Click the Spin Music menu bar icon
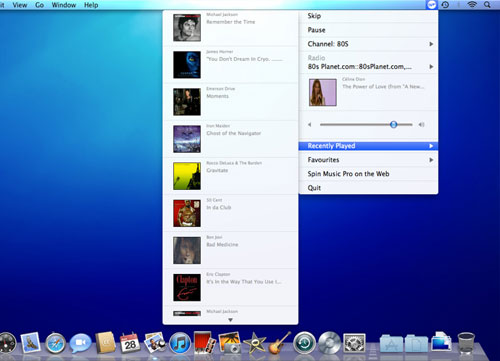Viewport: 500px width, 361px height. point(431,5)
